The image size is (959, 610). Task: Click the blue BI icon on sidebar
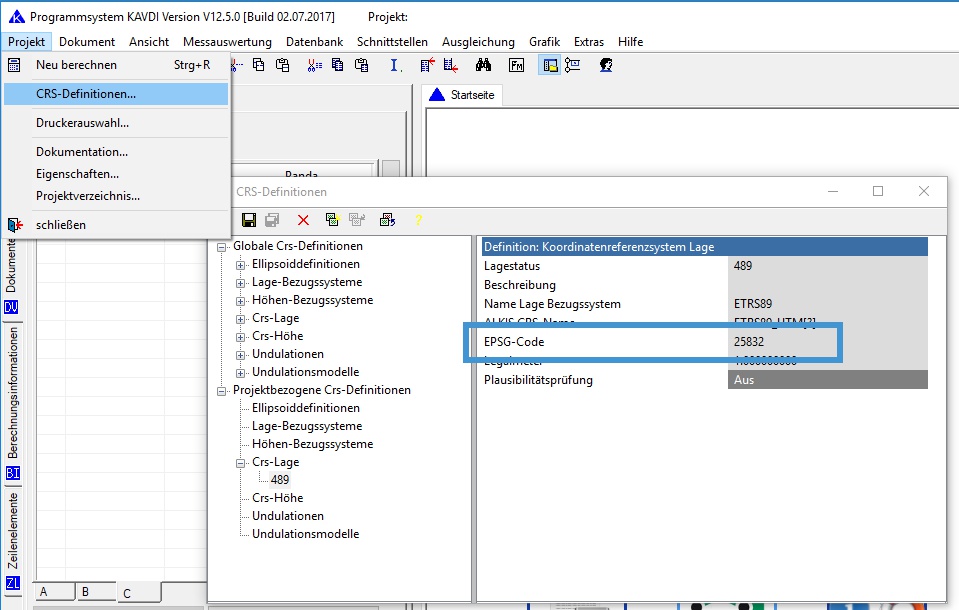click(x=12, y=473)
